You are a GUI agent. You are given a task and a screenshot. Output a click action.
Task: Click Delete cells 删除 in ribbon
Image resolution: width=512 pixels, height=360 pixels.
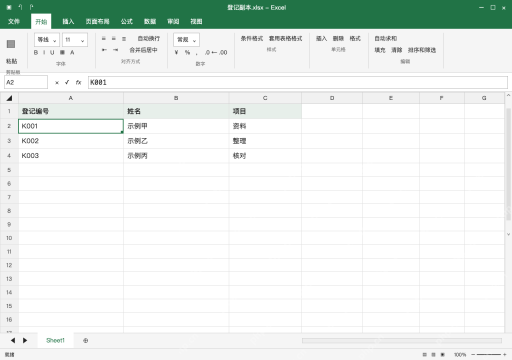pyautogui.click(x=338, y=39)
